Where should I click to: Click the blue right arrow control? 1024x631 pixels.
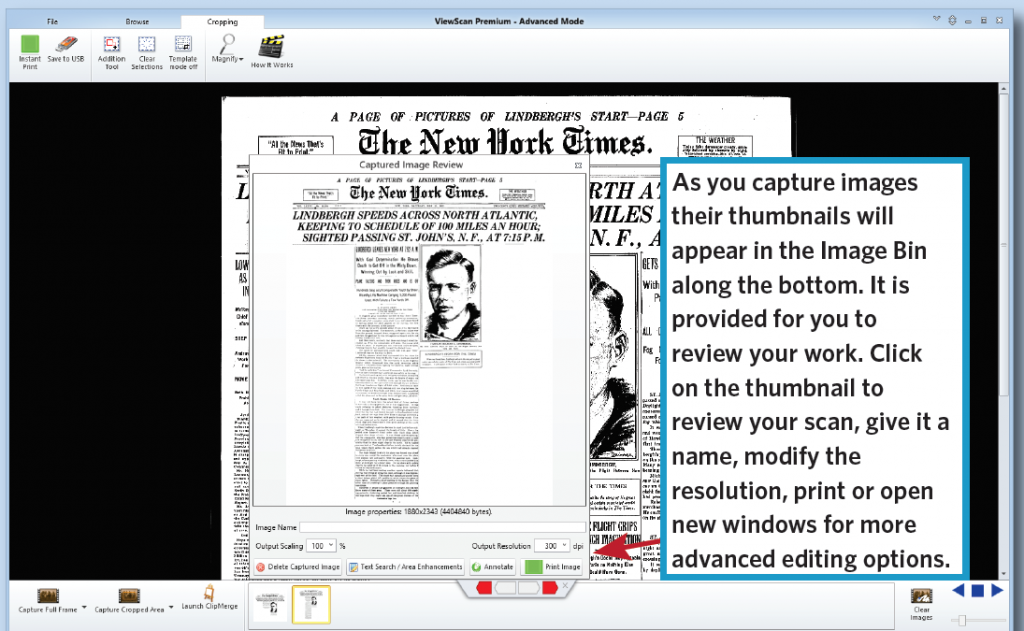click(997, 591)
